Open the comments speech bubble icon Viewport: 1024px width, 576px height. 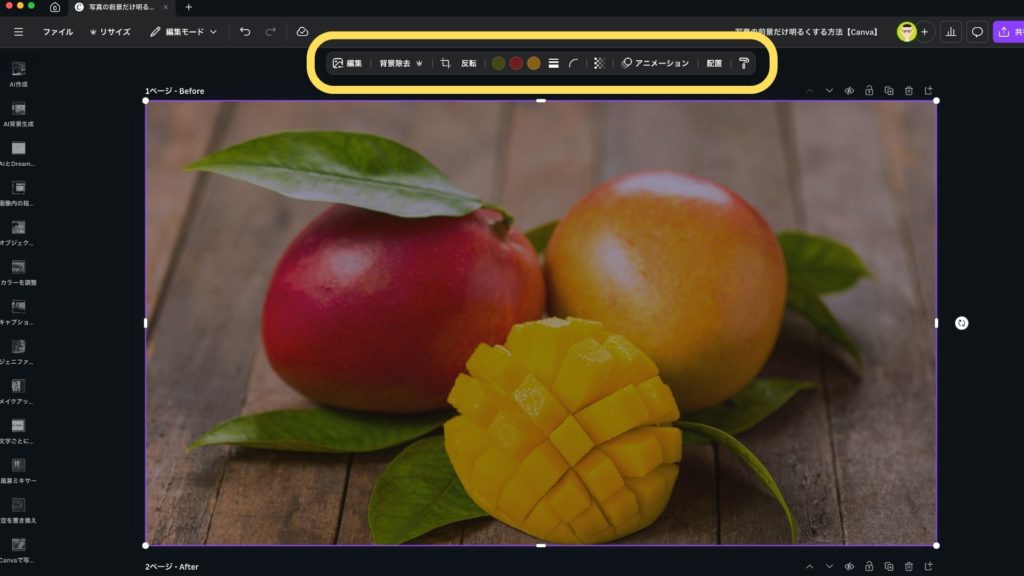977,32
